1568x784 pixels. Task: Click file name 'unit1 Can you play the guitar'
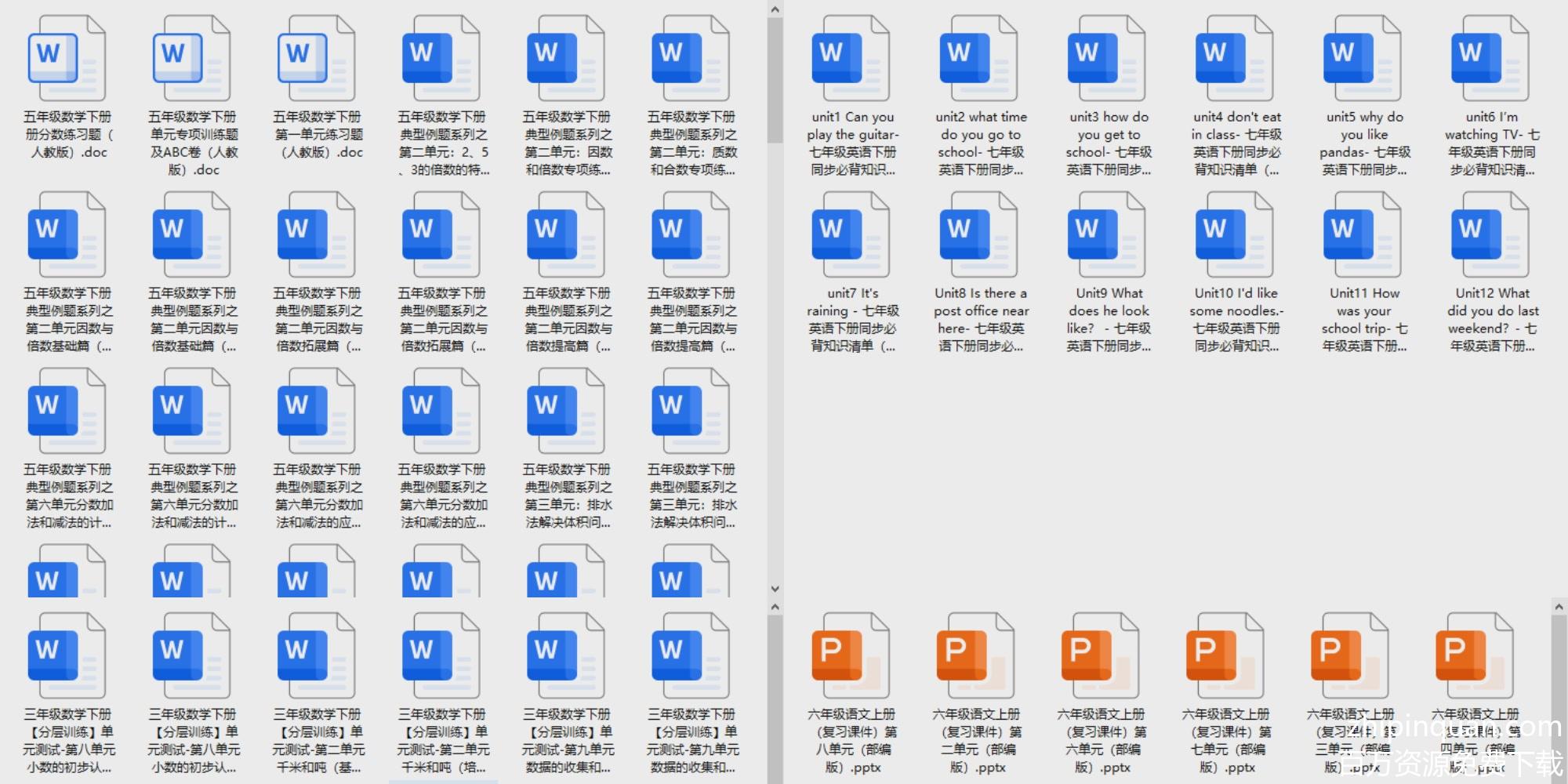tap(853, 143)
